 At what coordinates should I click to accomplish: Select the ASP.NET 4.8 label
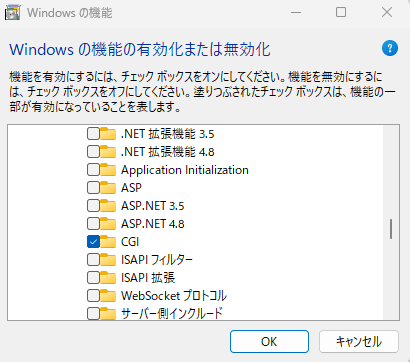click(153, 224)
